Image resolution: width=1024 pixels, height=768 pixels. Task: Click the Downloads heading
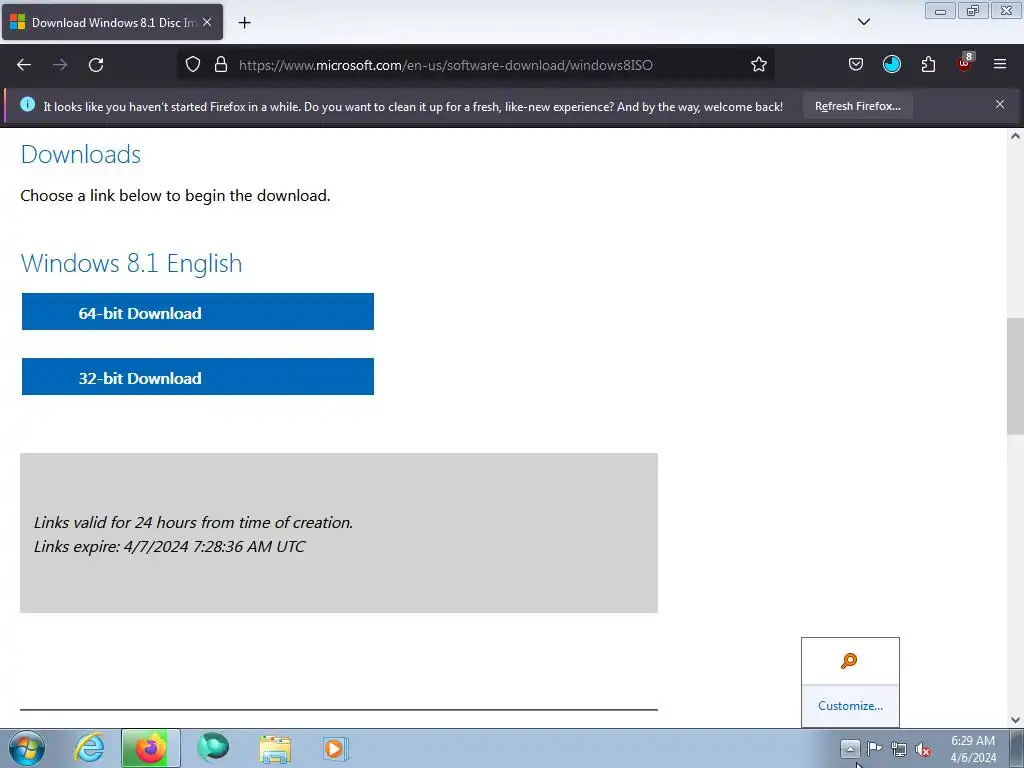point(81,155)
